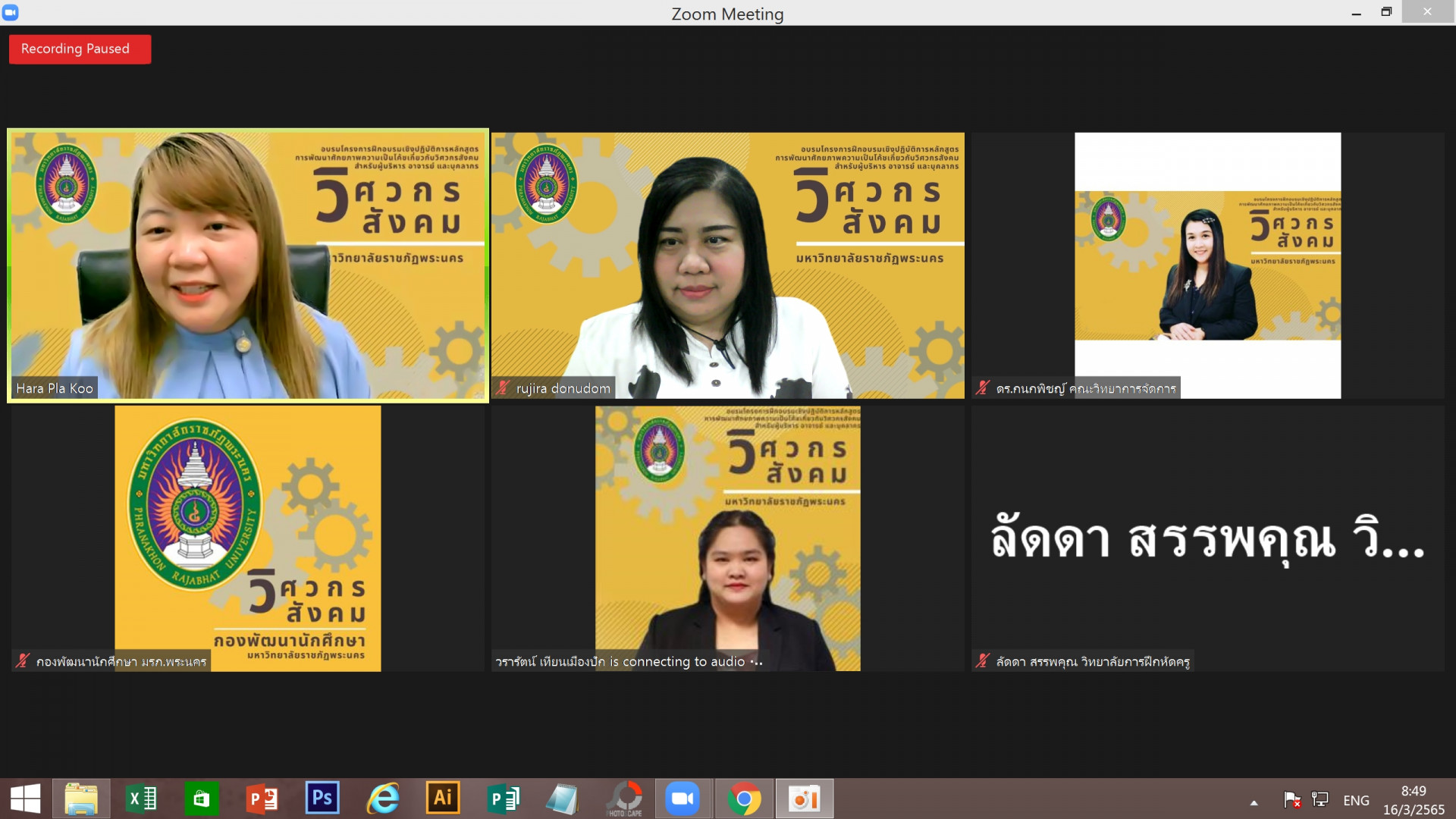Click muted mic icon beside ดร.กนกพิชญ์
This screenshot has height=819, width=1456.
pos(983,388)
